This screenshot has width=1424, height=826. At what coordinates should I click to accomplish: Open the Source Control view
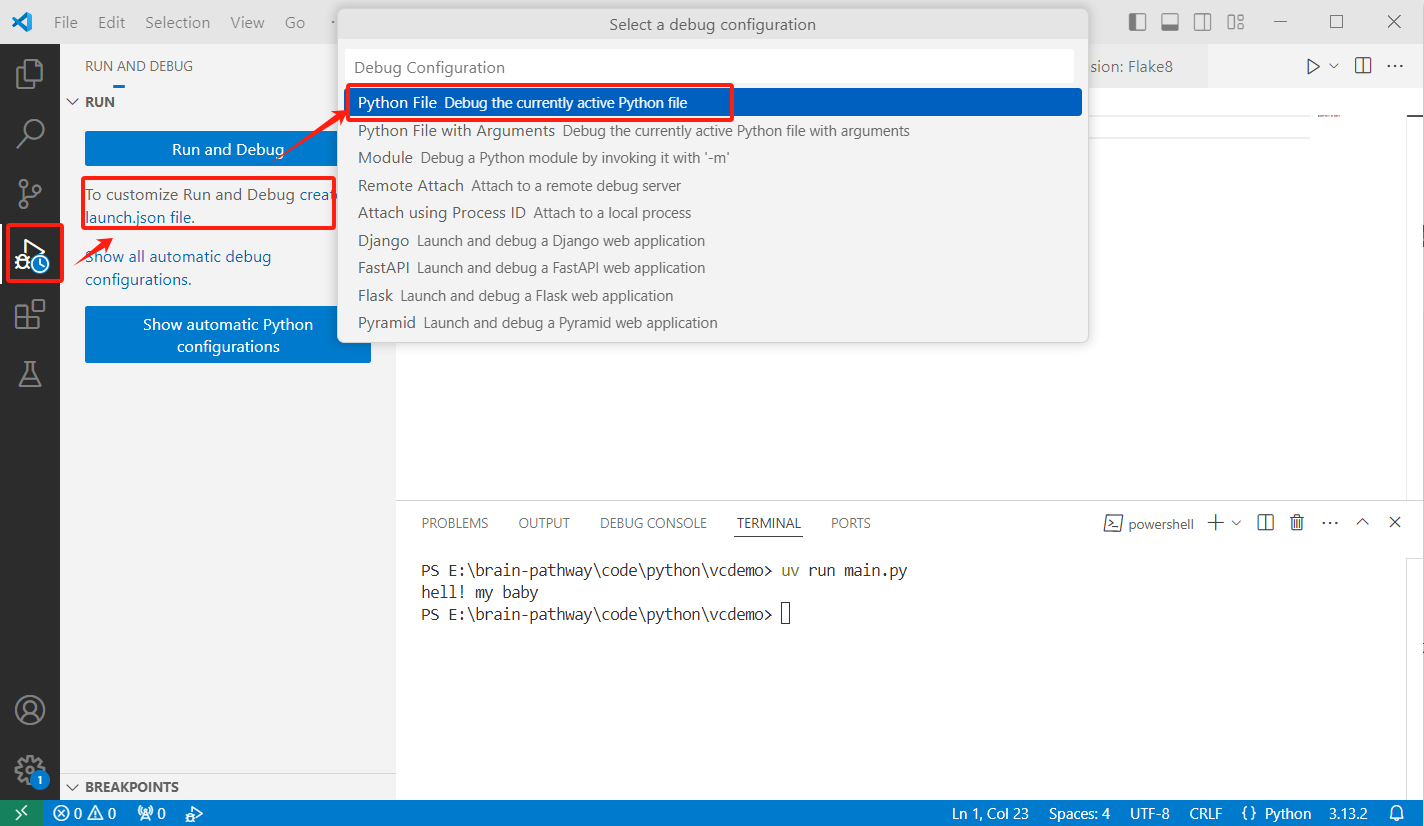(x=30, y=193)
